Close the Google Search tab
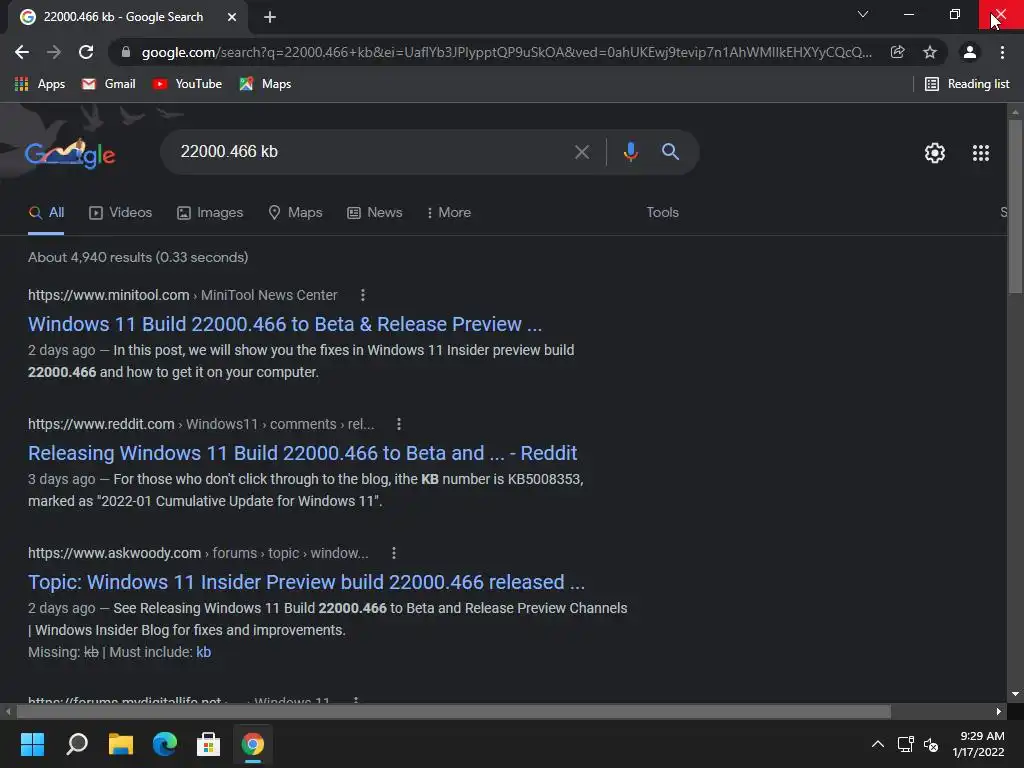Image resolution: width=1024 pixels, height=768 pixels. point(232,17)
